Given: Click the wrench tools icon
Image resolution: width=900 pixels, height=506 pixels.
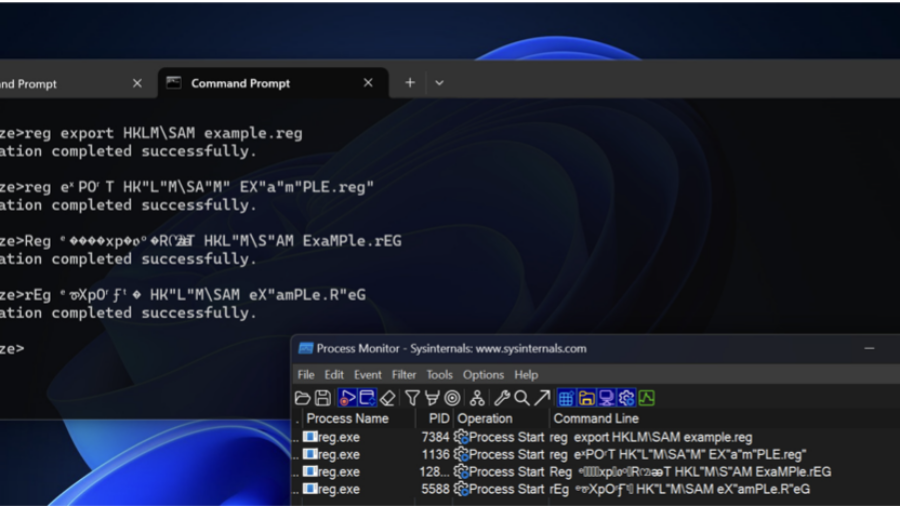Looking at the screenshot, I should 502,398.
